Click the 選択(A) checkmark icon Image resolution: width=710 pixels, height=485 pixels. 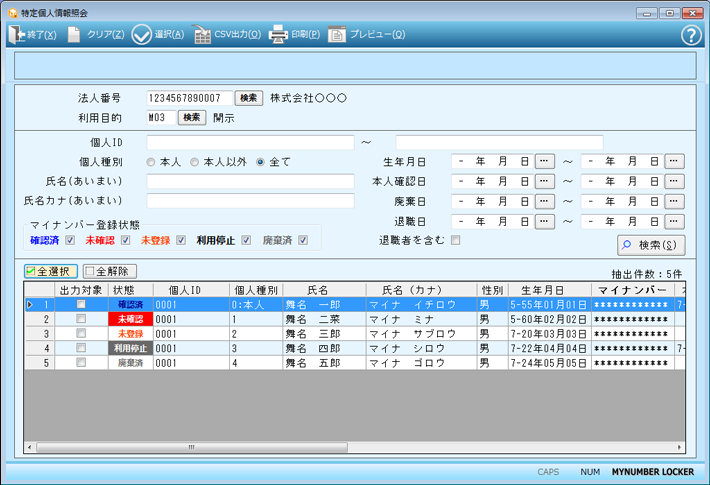tap(142, 35)
